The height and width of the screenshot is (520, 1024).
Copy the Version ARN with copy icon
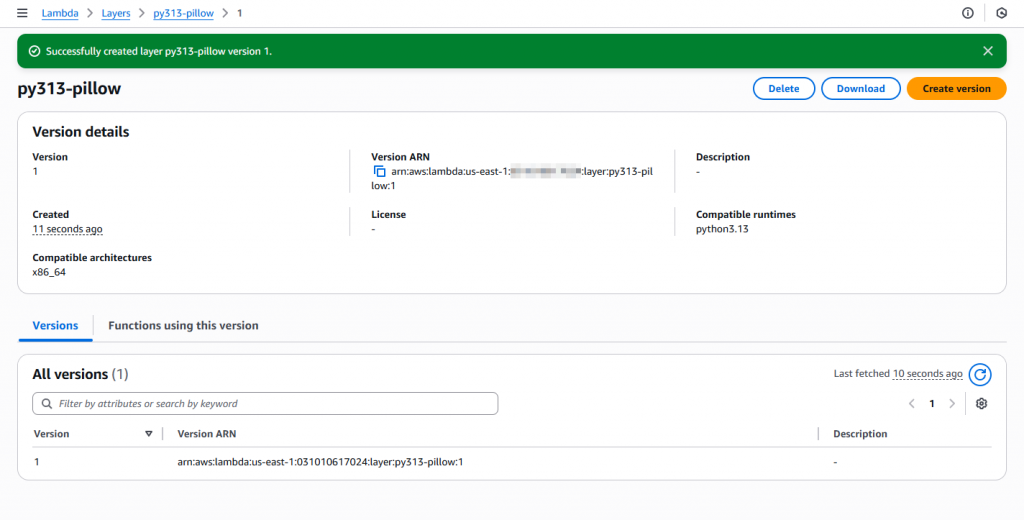379,171
